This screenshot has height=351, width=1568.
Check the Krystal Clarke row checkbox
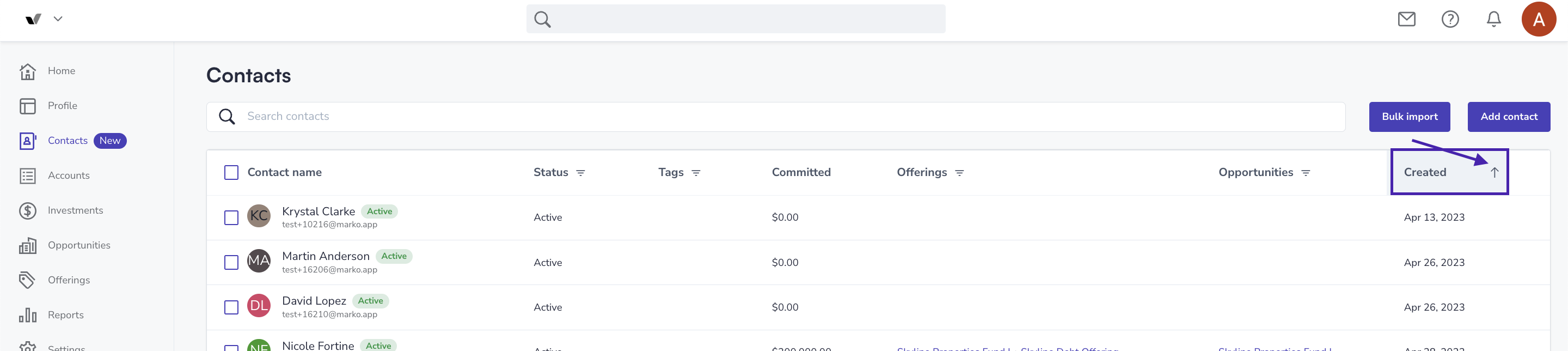coord(231,217)
